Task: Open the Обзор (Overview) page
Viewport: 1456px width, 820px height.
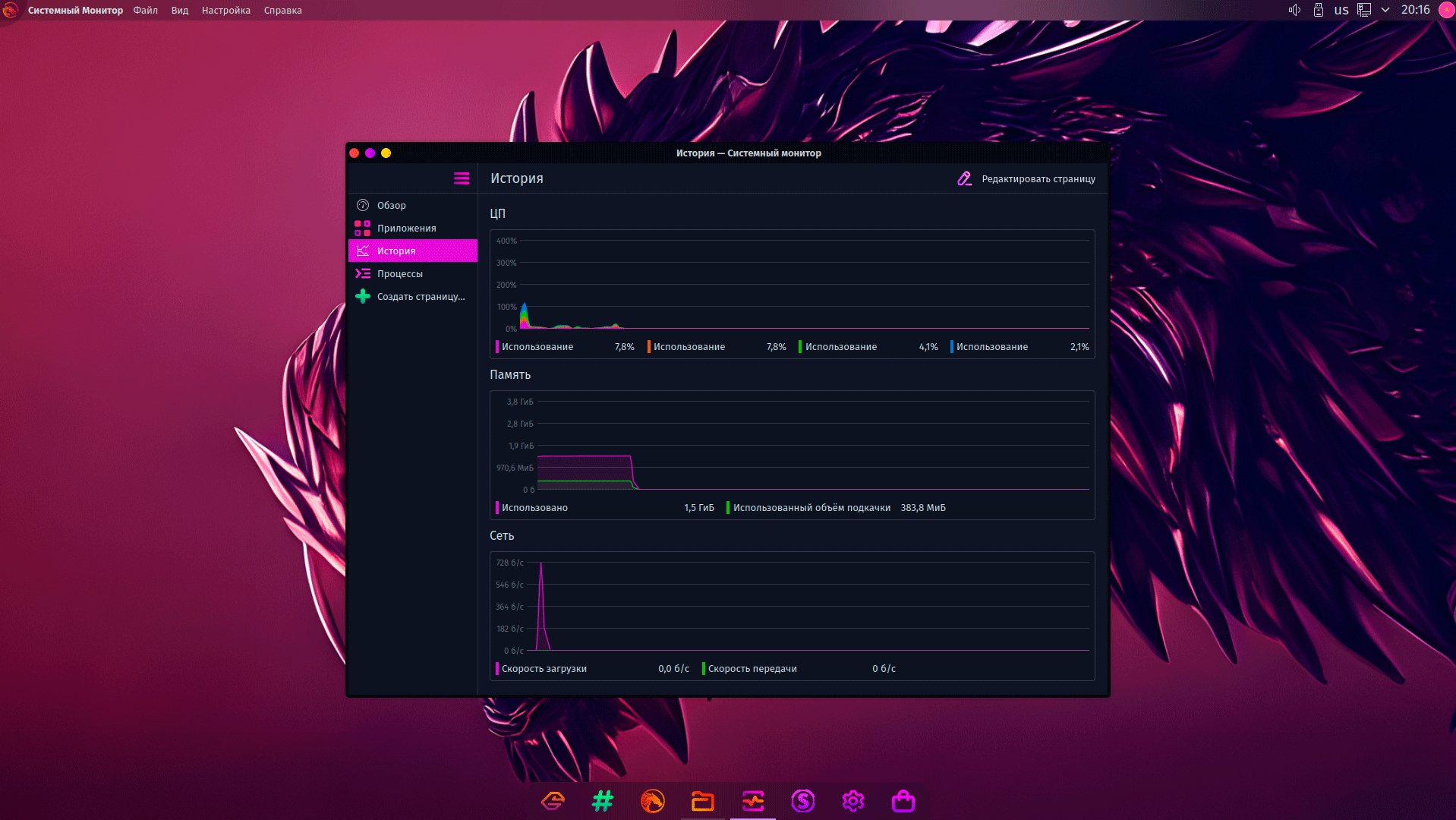Action: coord(391,206)
